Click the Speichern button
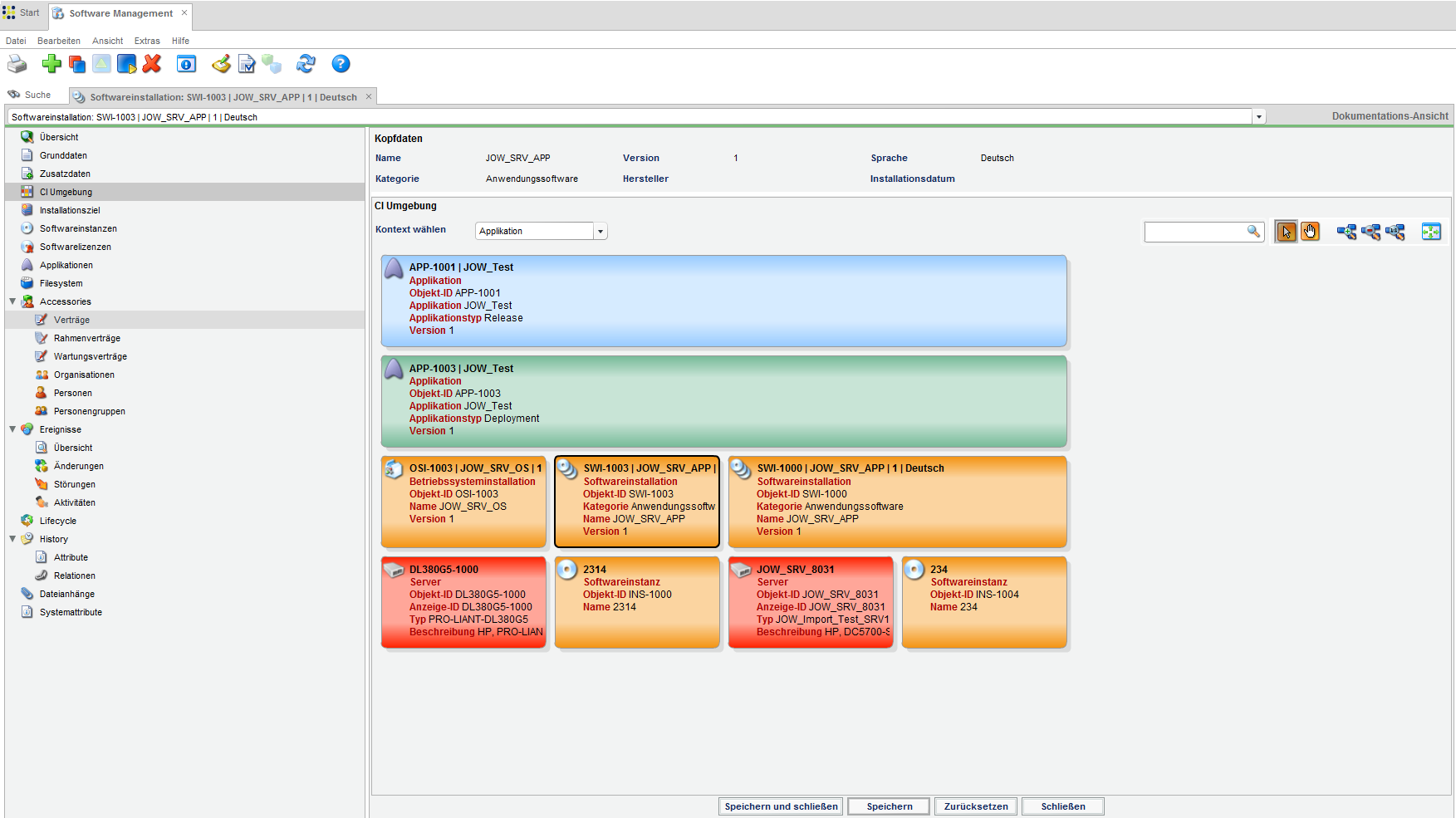The image size is (1456, 818). click(x=889, y=806)
